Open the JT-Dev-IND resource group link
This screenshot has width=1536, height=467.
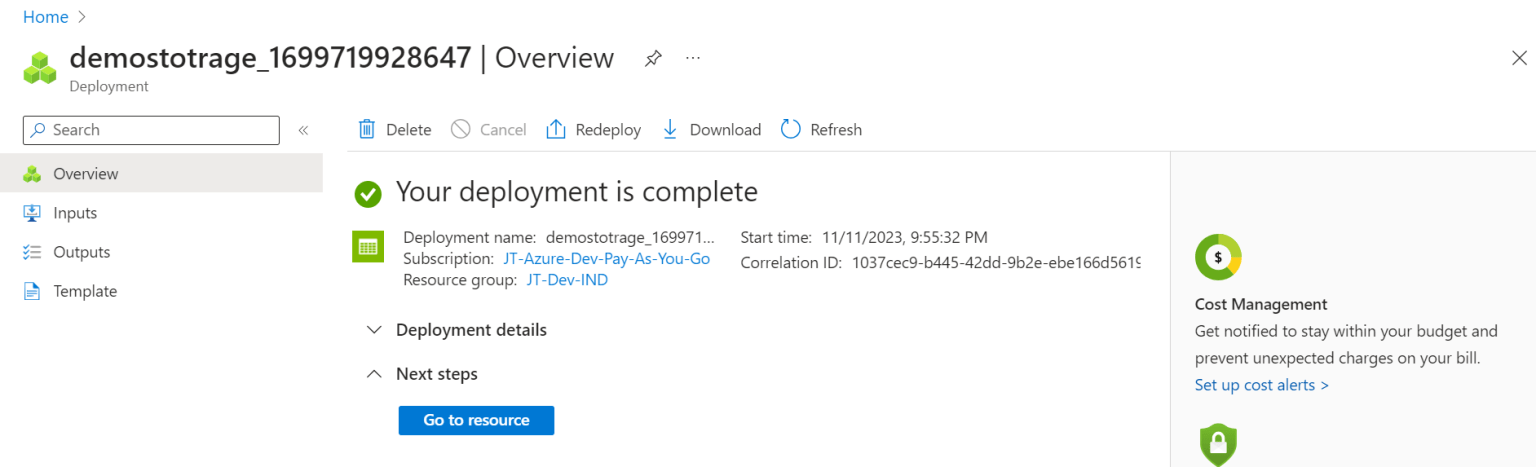[567, 280]
